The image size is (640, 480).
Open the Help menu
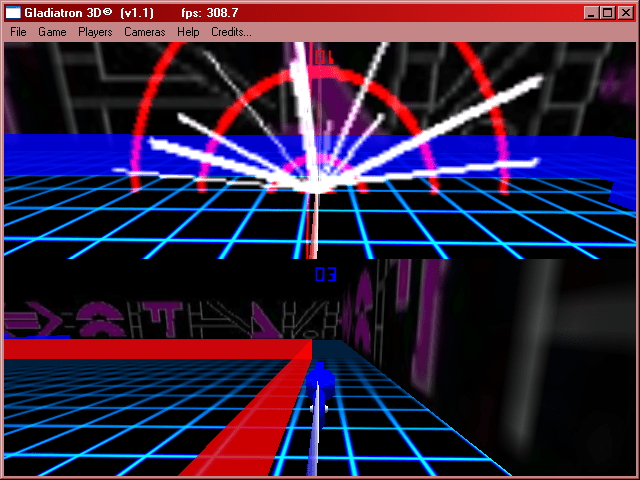(x=188, y=32)
